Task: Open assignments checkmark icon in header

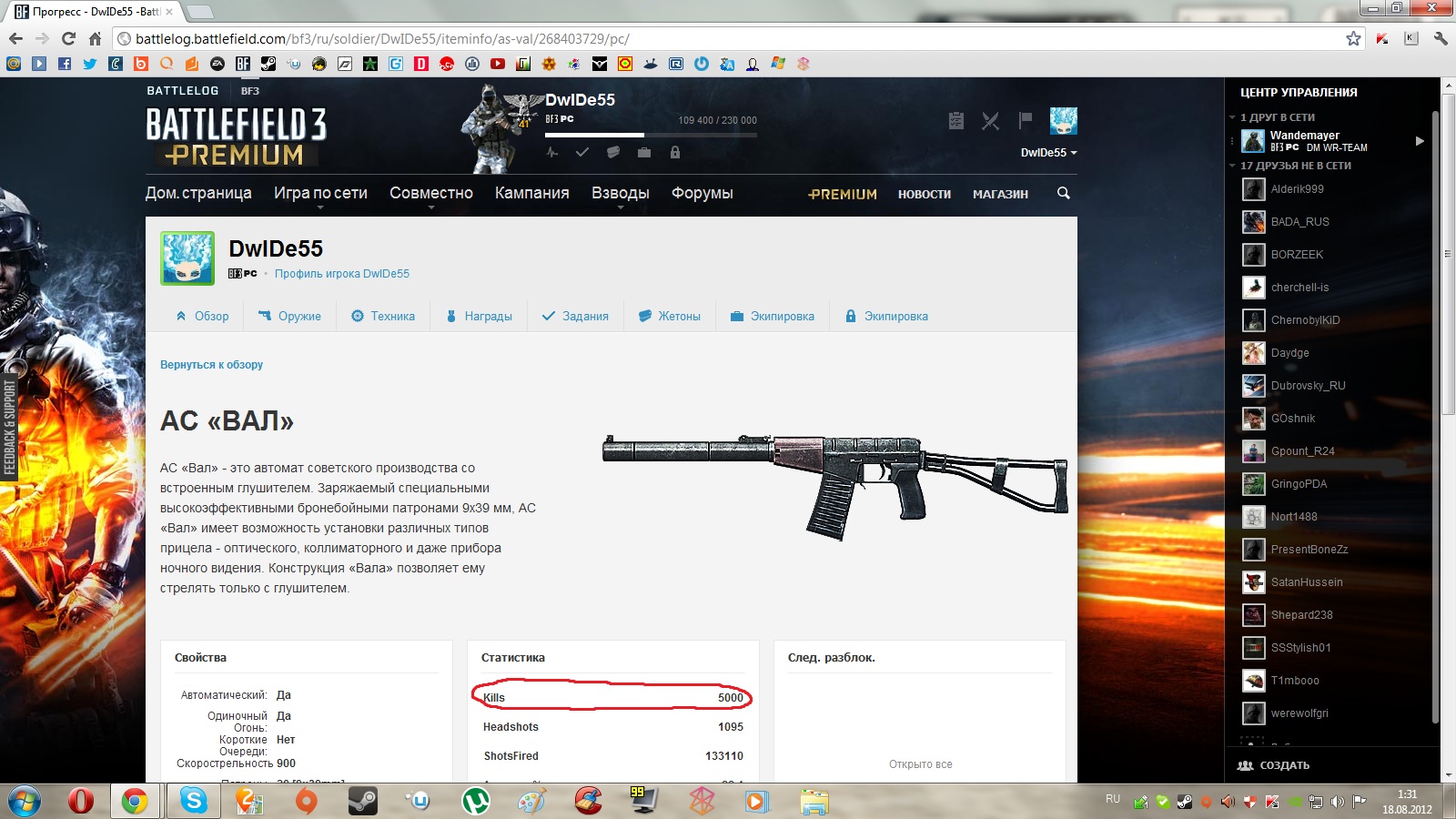Action: click(x=582, y=153)
